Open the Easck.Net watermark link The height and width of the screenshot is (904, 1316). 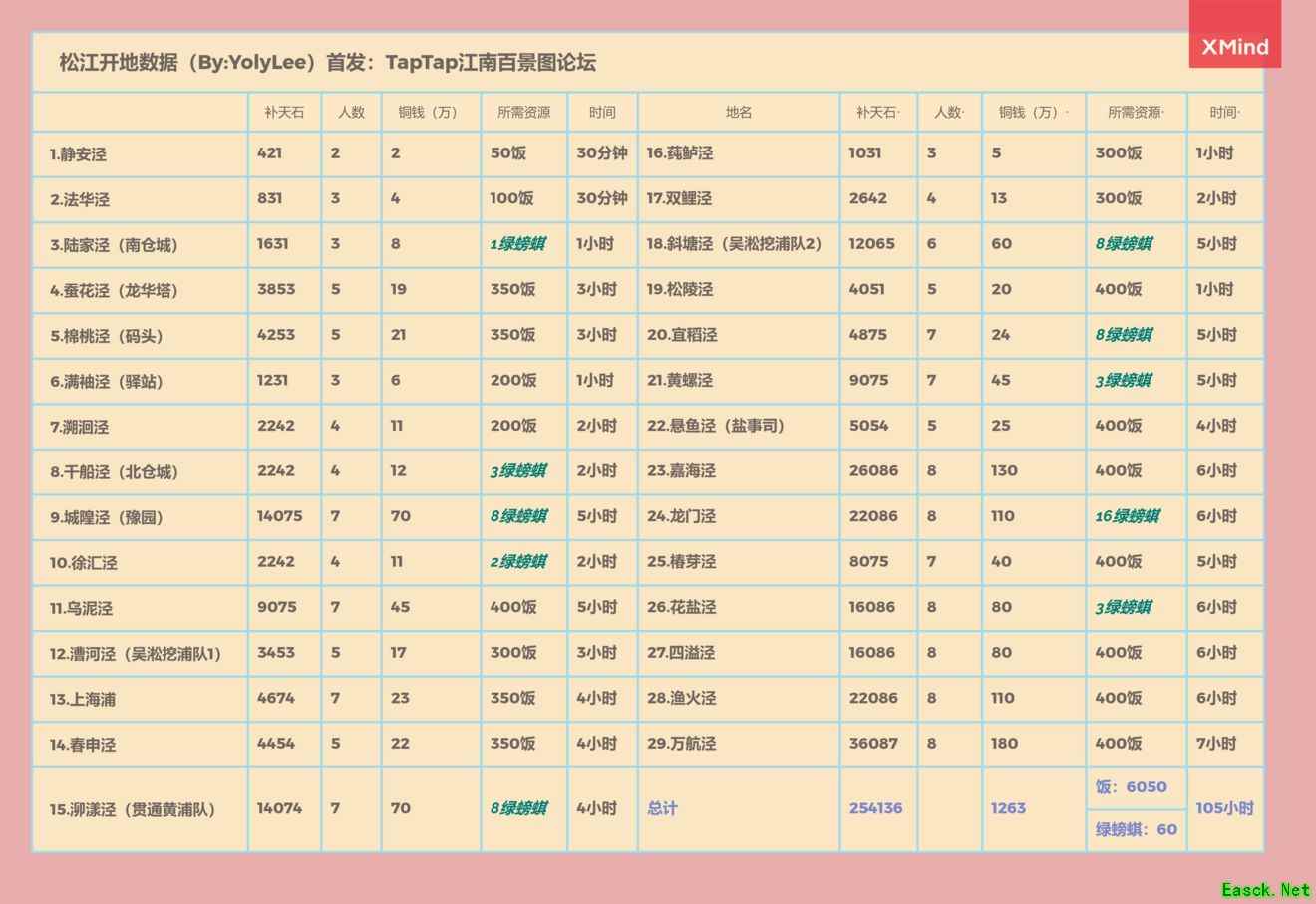[x=1265, y=889]
